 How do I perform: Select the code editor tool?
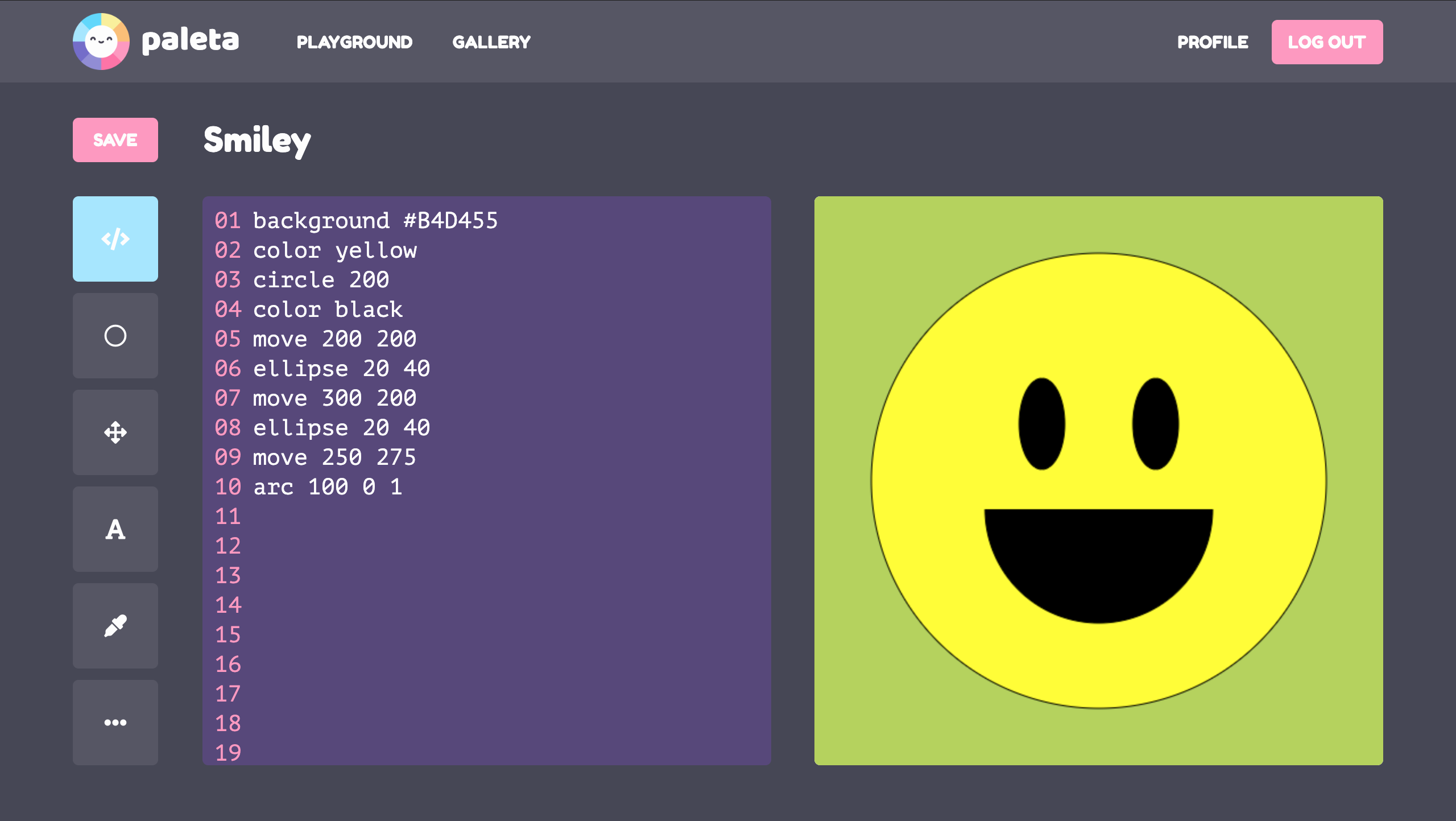tap(115, 240)
